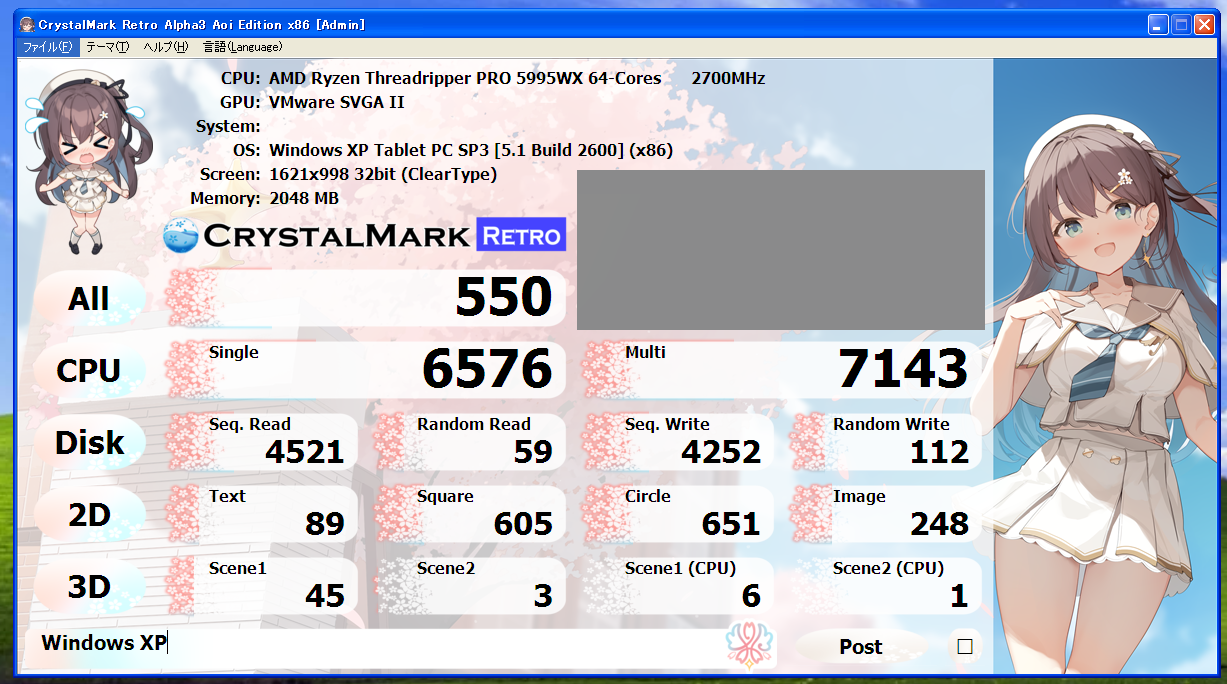The height and width of the screenshot is (684, 1227).
Task: Click the OS Windows XP Tablet PC text
Action: (471, 150)
